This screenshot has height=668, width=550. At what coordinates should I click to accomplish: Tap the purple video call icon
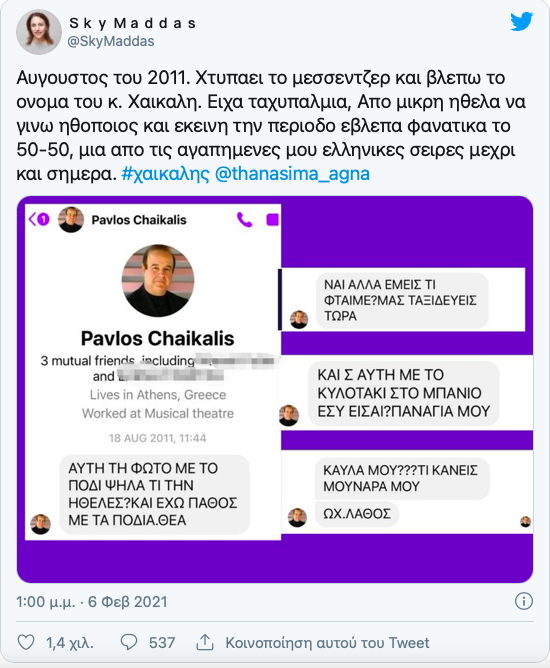tap(273, 219)
